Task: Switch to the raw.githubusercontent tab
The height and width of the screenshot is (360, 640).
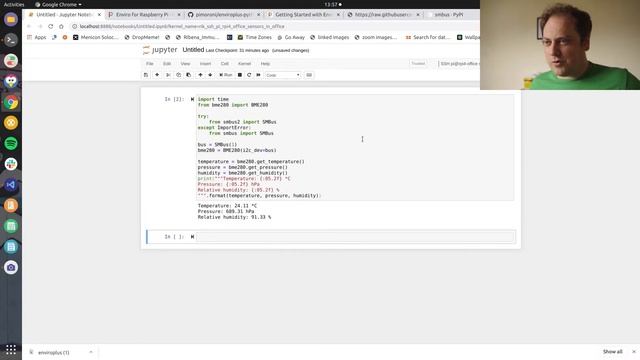Action: 382,14
